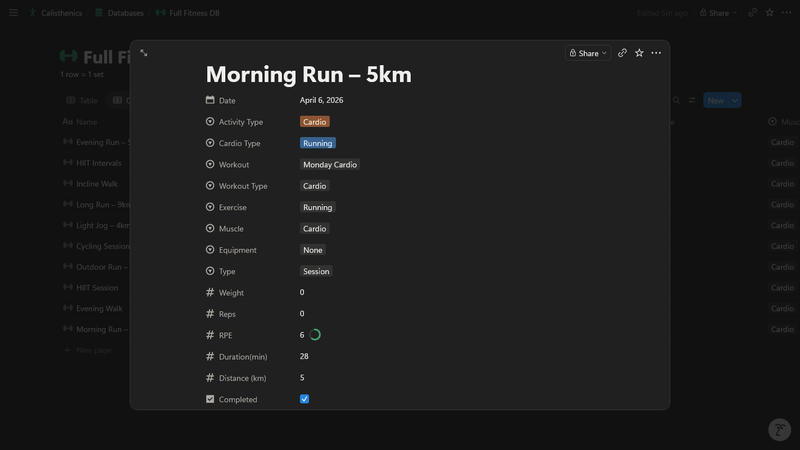Click the RPE progress ring
This screenshot has width=800, height=450.
315,335
